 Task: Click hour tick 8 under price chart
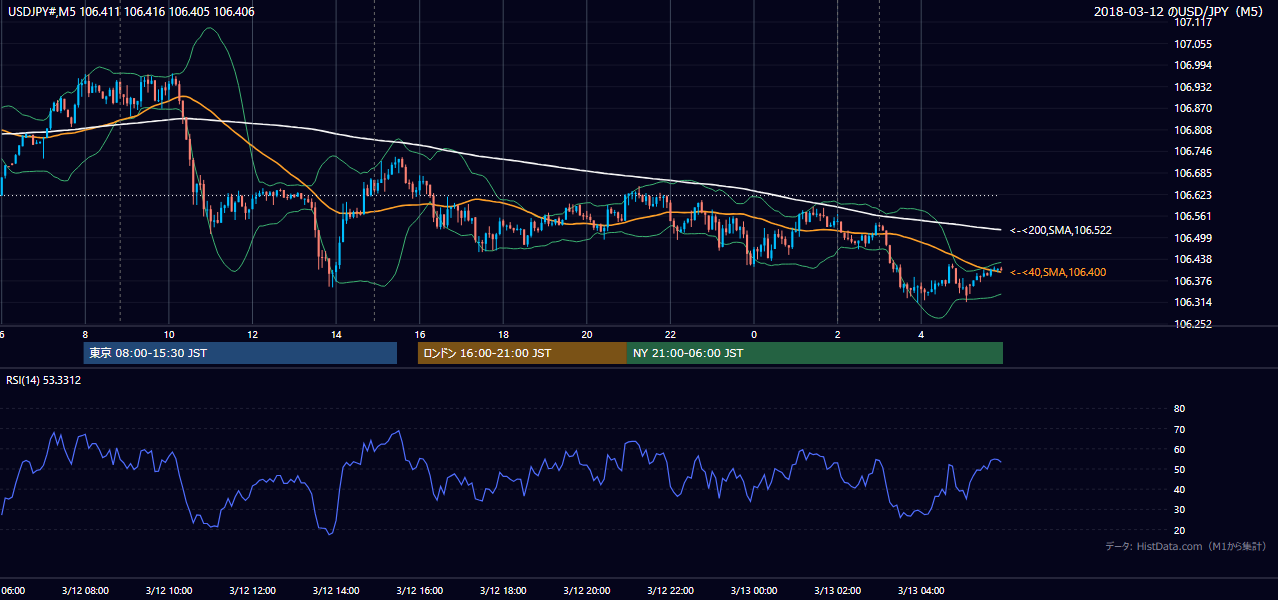coord(85,334)
